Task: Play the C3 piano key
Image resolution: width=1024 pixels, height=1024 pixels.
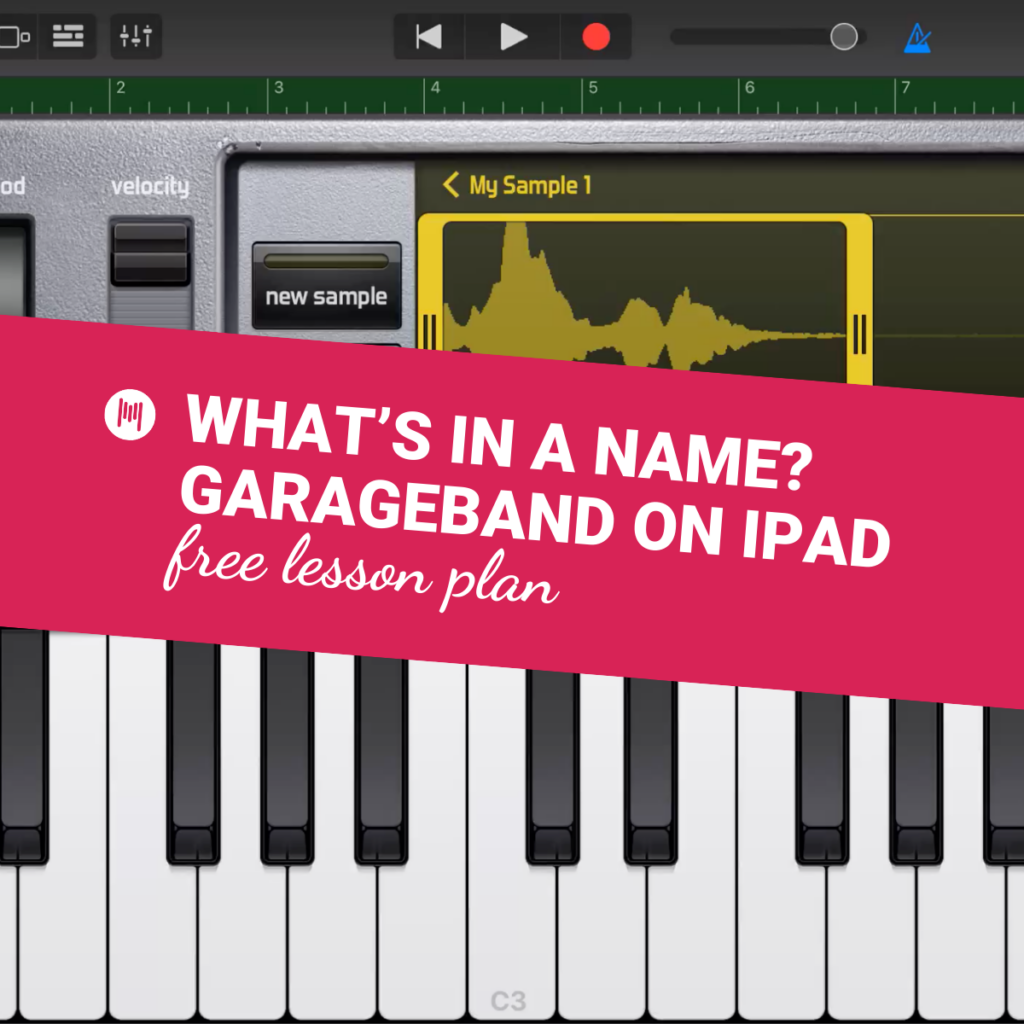Action: 512,940
